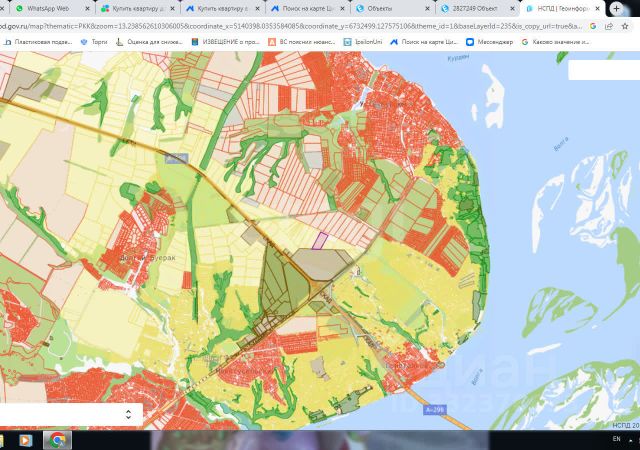Image resolution: width=640 pixels, height=450 pixels.
Task: Open ИЗВЕЩЕНИЕ о про... bookmark
Action: [225, 42]
